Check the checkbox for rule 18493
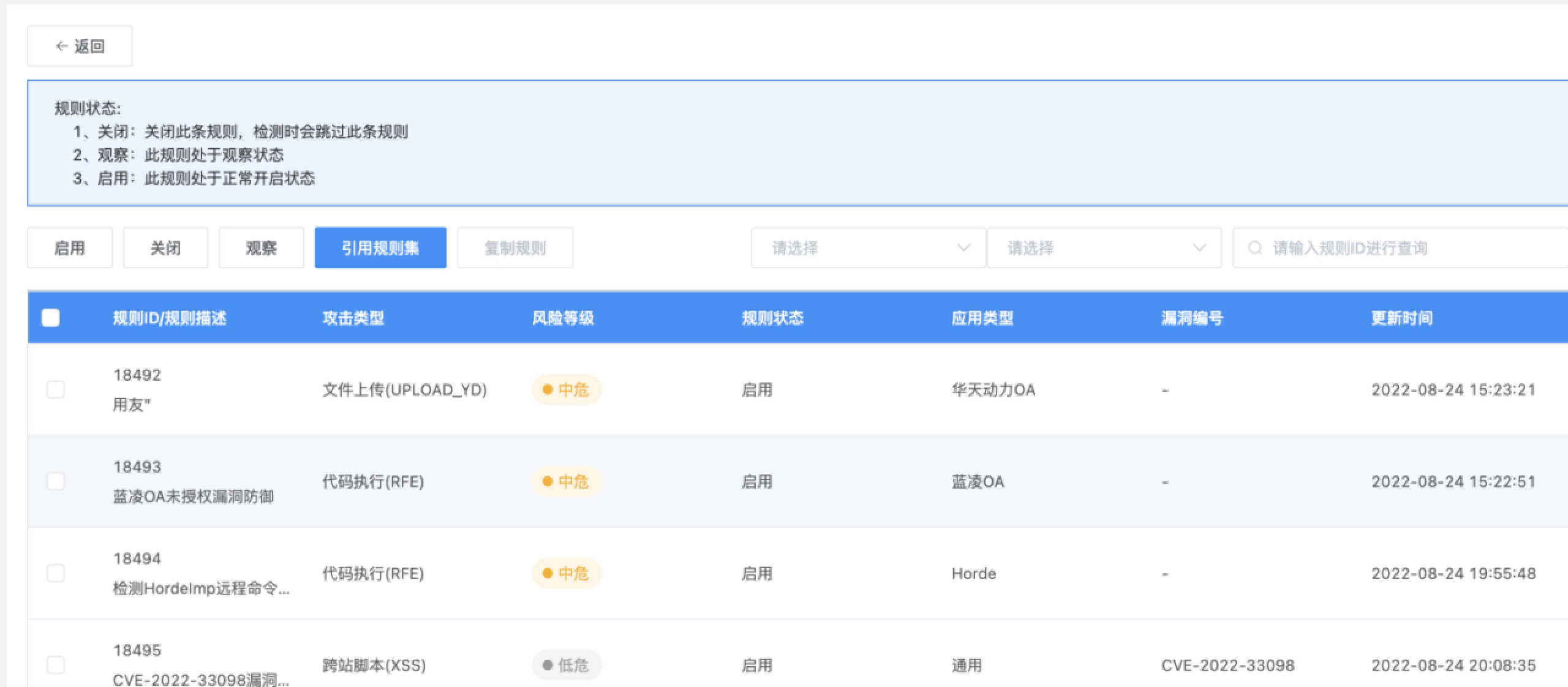 (x=56, y=481)
